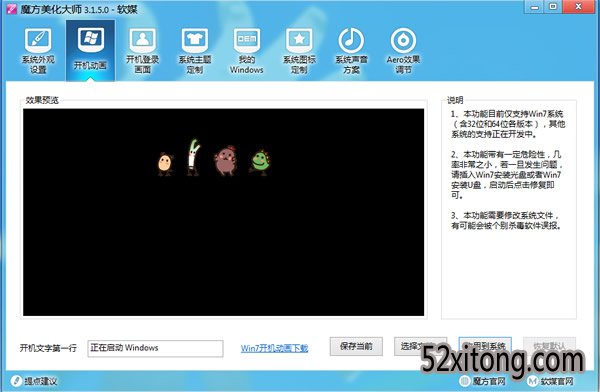Focus the 开机文字第一行 text field
The width and height of the screenshot is (600, 392).
click(155, 348)
